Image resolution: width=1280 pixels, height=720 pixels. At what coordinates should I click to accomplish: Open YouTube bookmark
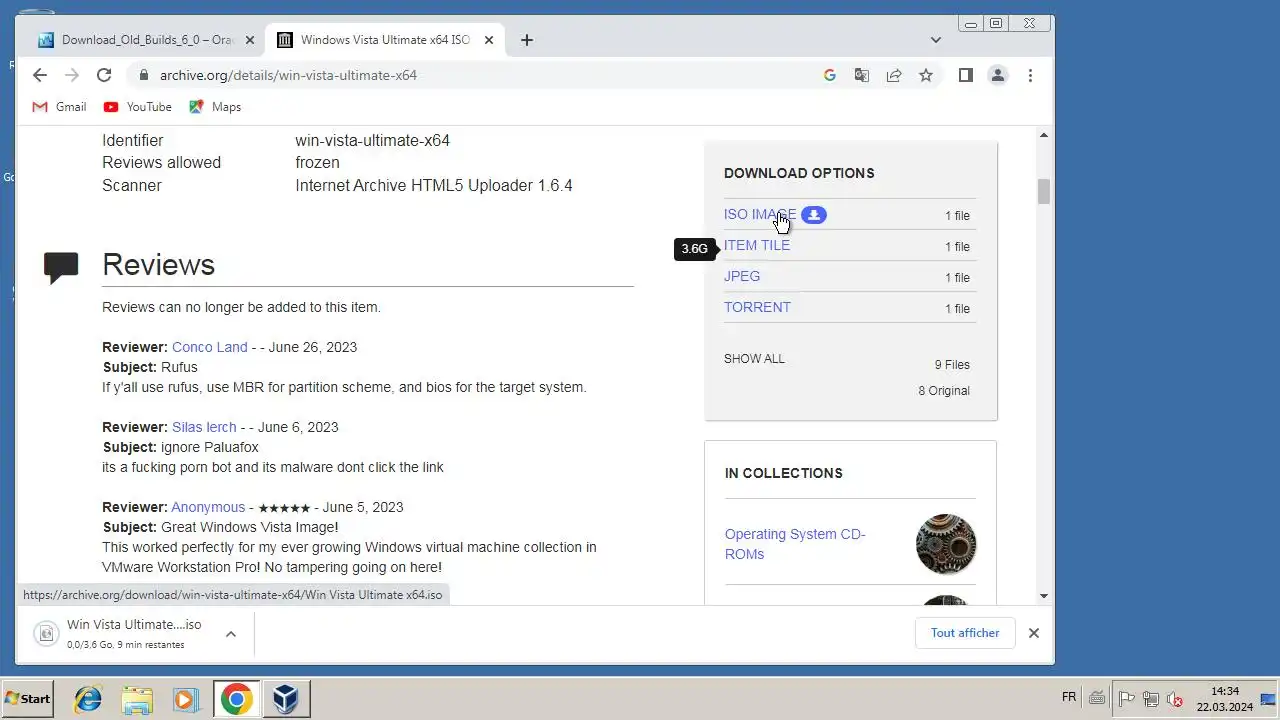click(x=137, y=107)
